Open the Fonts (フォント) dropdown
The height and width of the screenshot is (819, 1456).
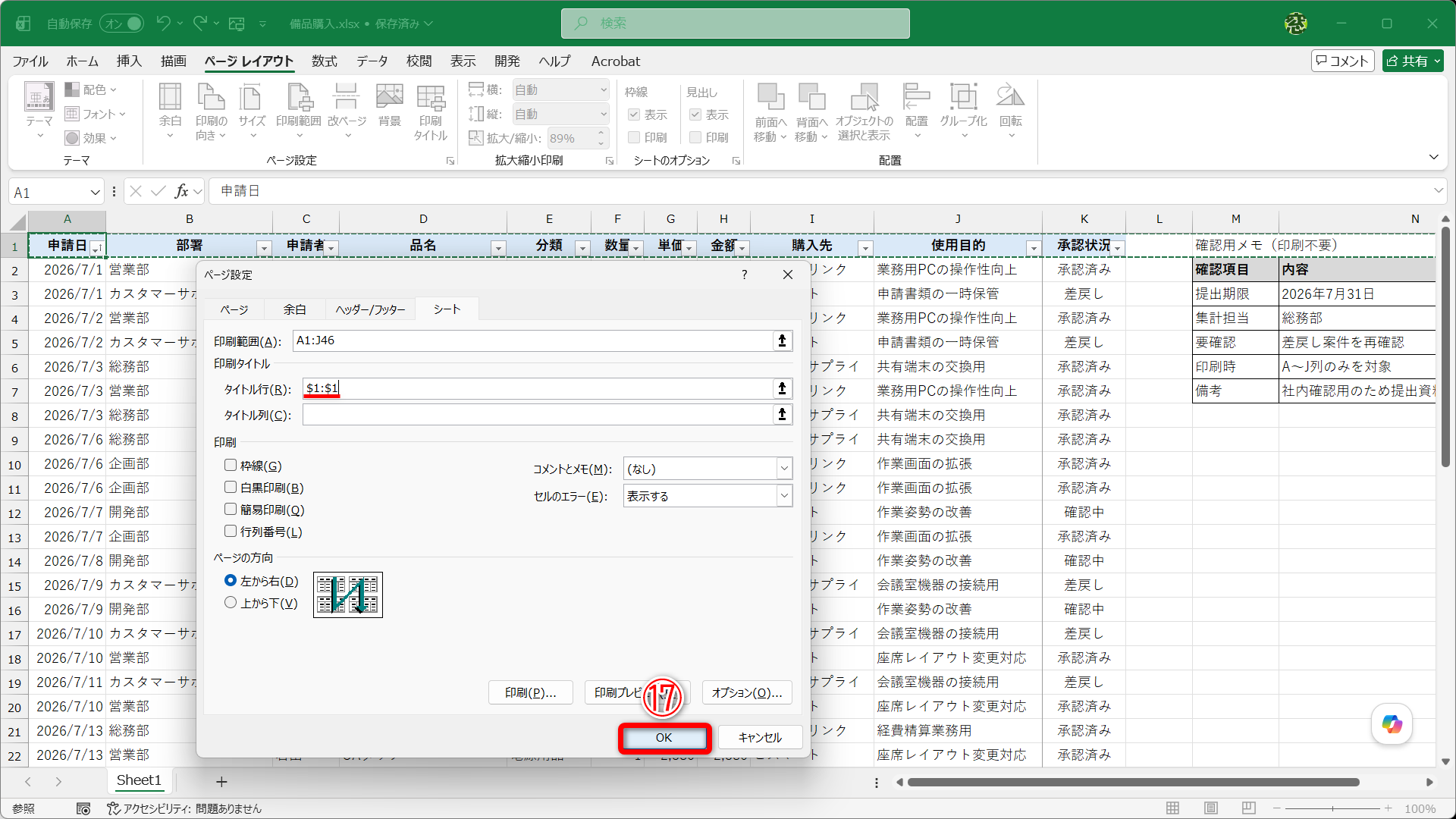coord(95,114)
